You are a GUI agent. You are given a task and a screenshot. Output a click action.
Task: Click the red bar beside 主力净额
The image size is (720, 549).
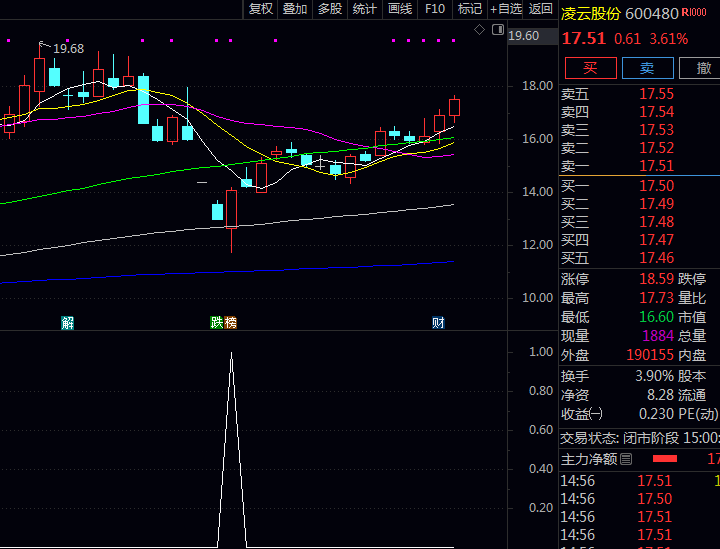click(x=664, y=459)
